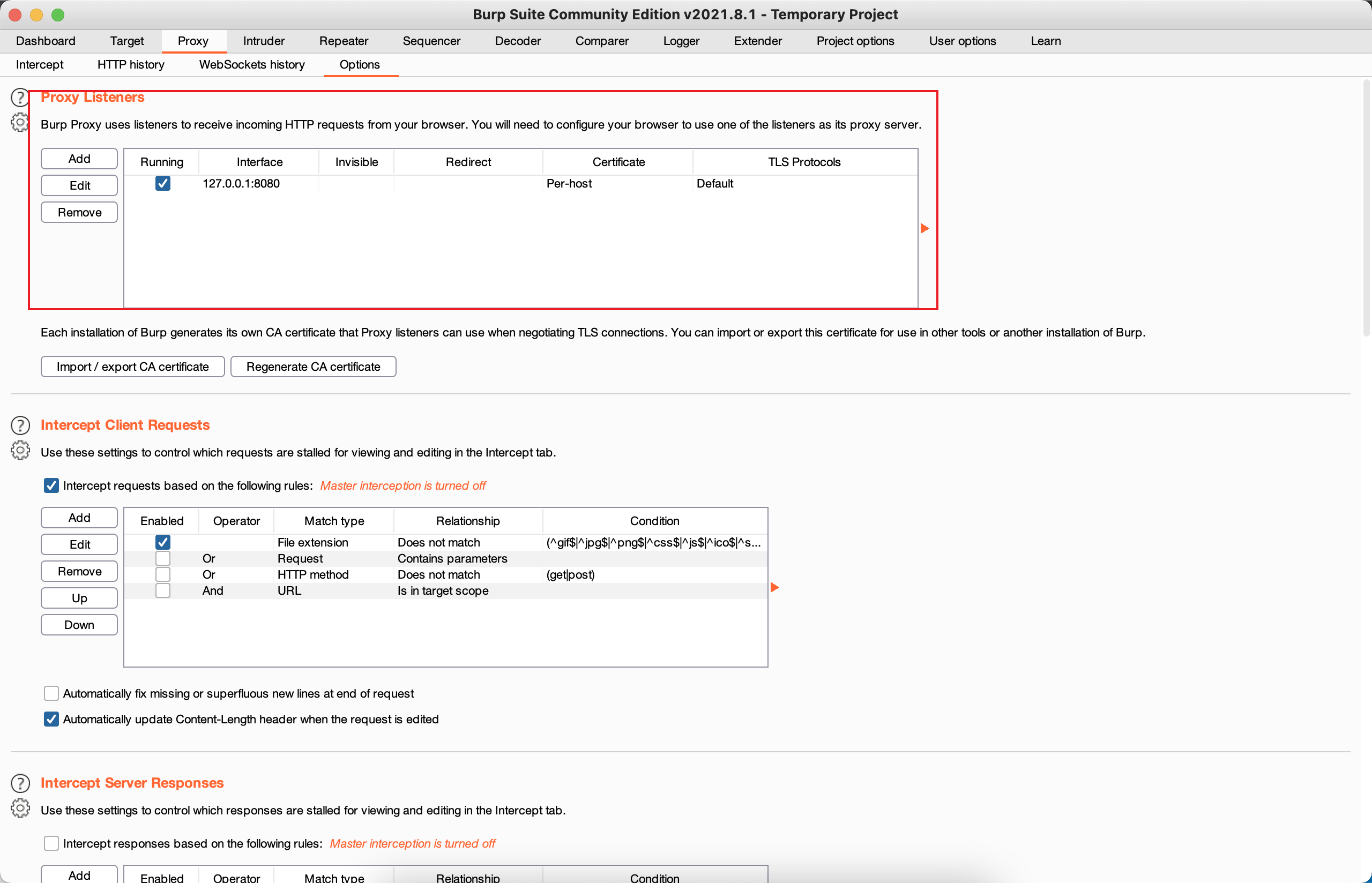Click orange arrow beside proxy listeners table
The width and height of the screenshot is (1372, 883).
point(924,229)
